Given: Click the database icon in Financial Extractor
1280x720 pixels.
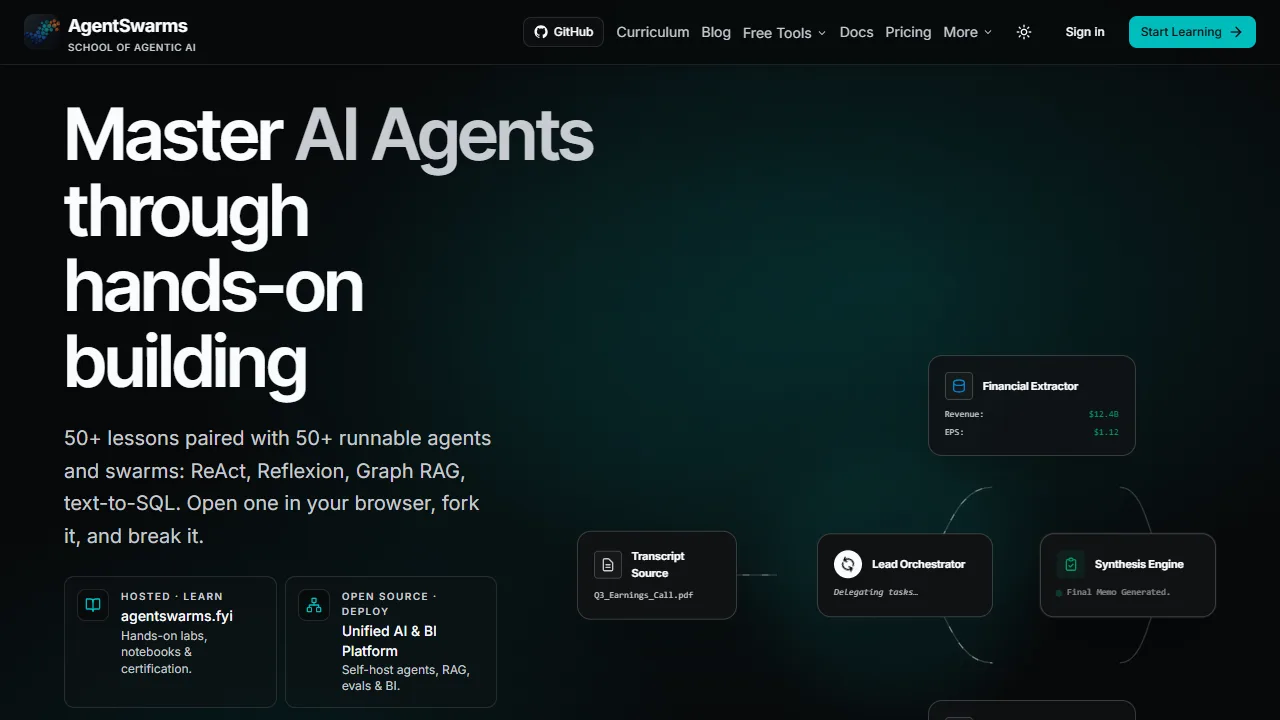Looking at the screenshot, I should click(x=959, y=386).
